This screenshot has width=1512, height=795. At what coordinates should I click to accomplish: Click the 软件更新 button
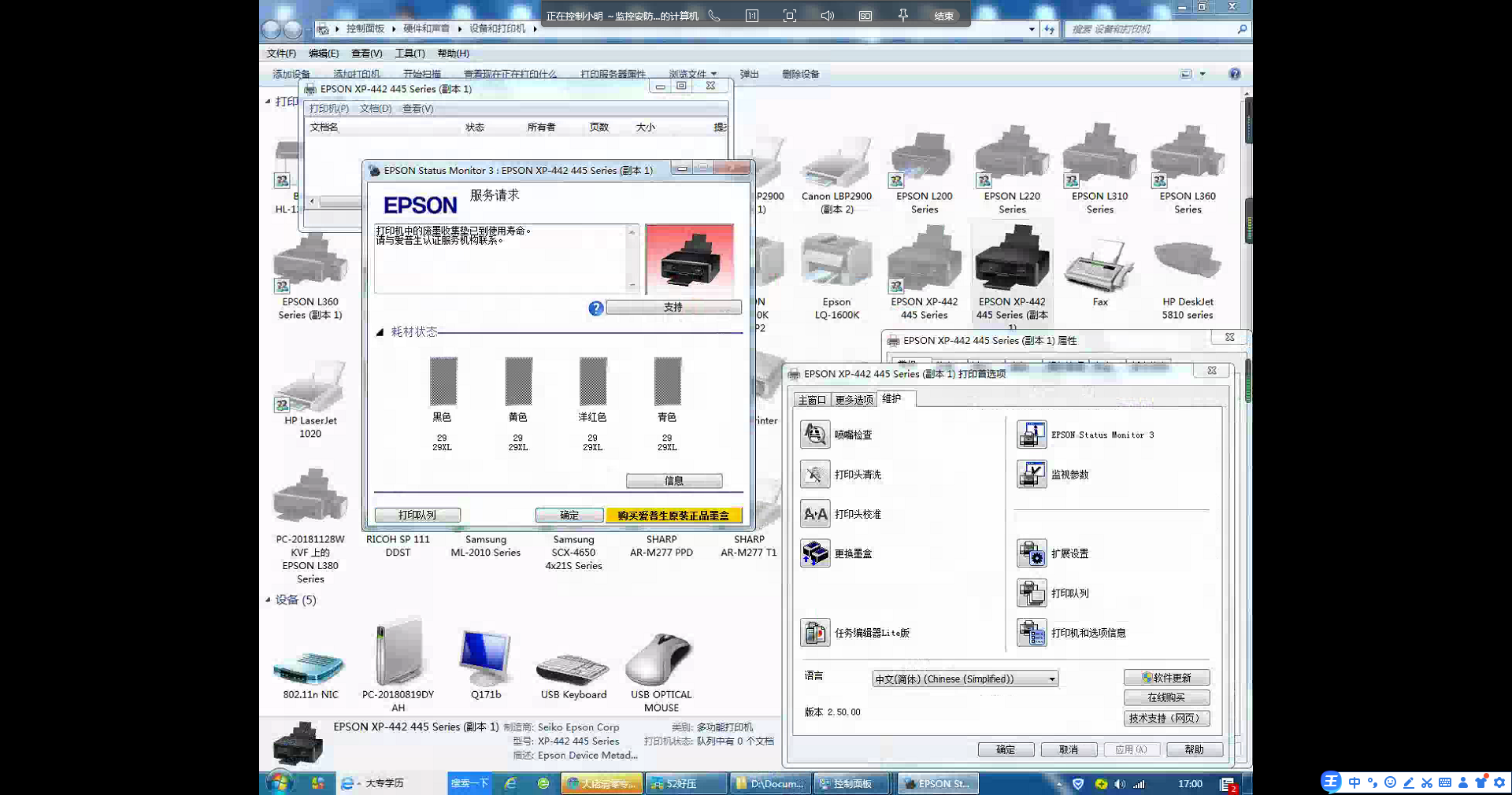pyautogui.click(x=1166, y=678)
